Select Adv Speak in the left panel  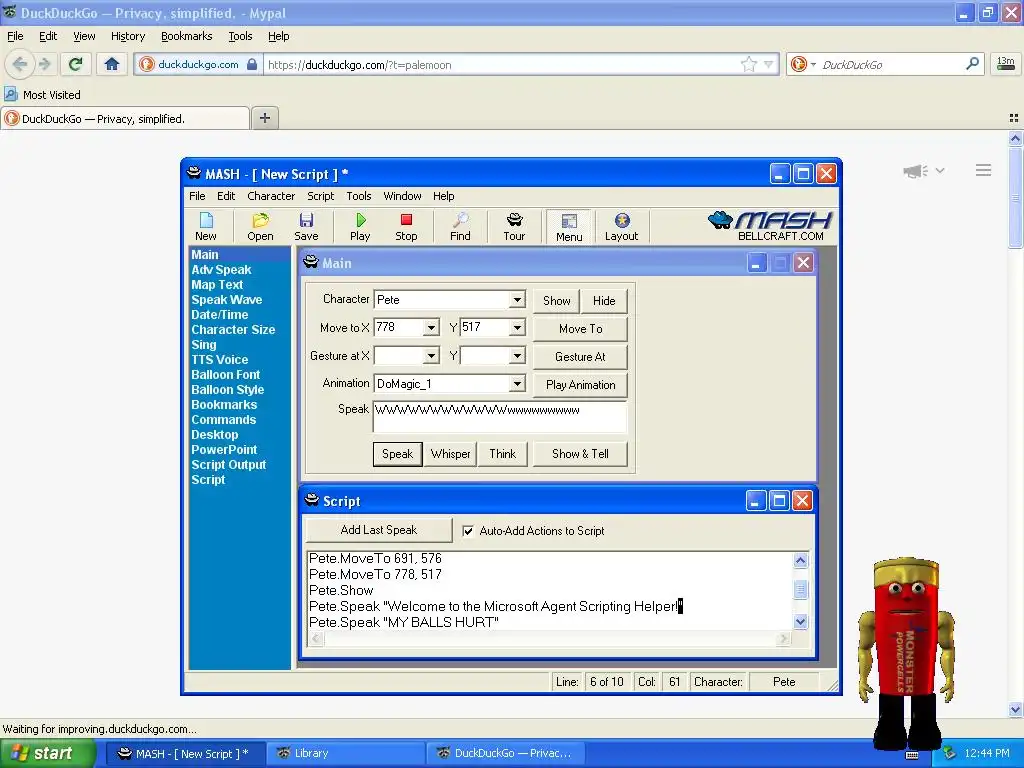pos(221,270)
